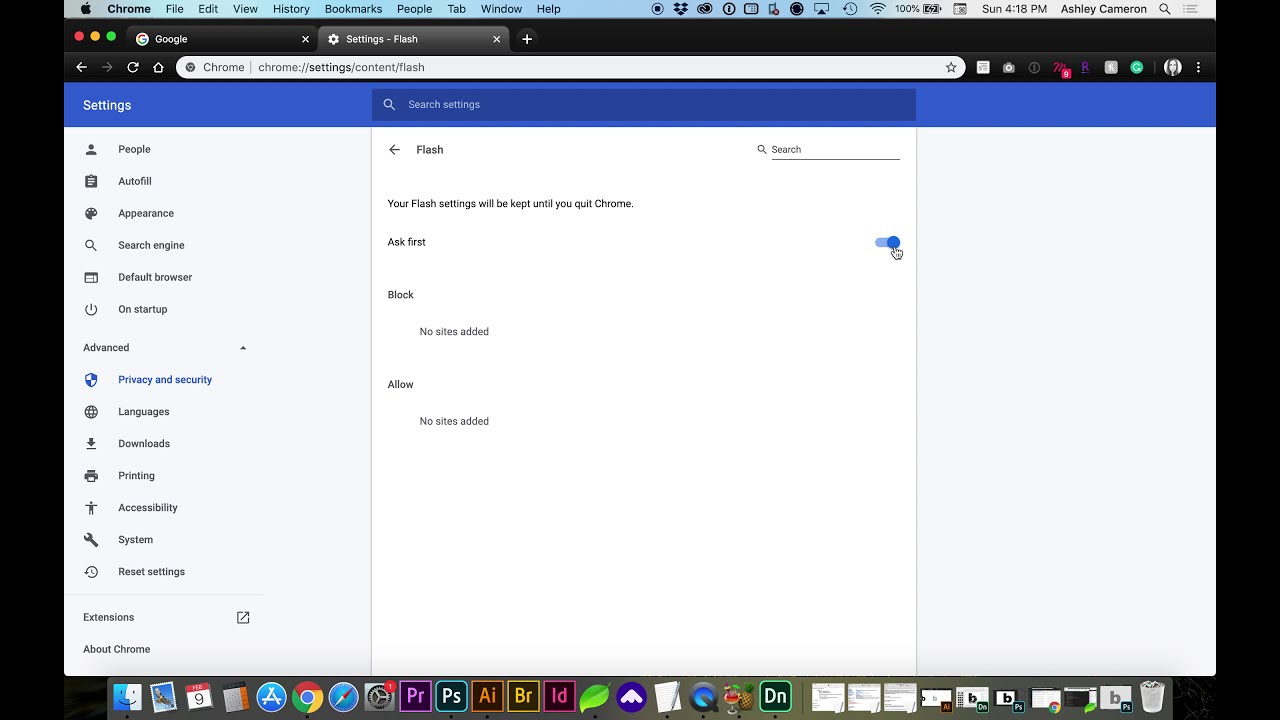Reload the page

click(133, 67)
